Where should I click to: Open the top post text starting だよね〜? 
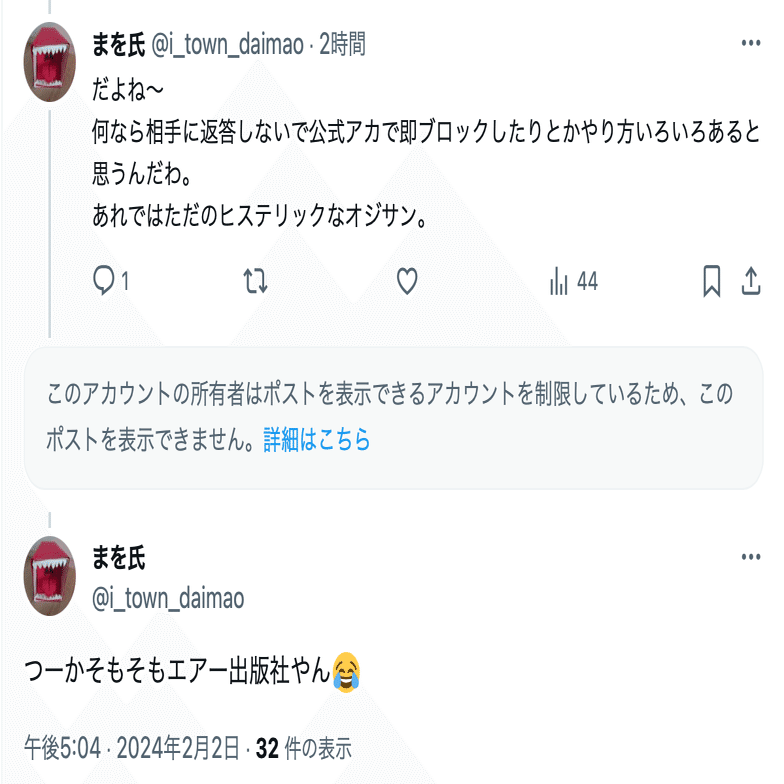[426, 153]
